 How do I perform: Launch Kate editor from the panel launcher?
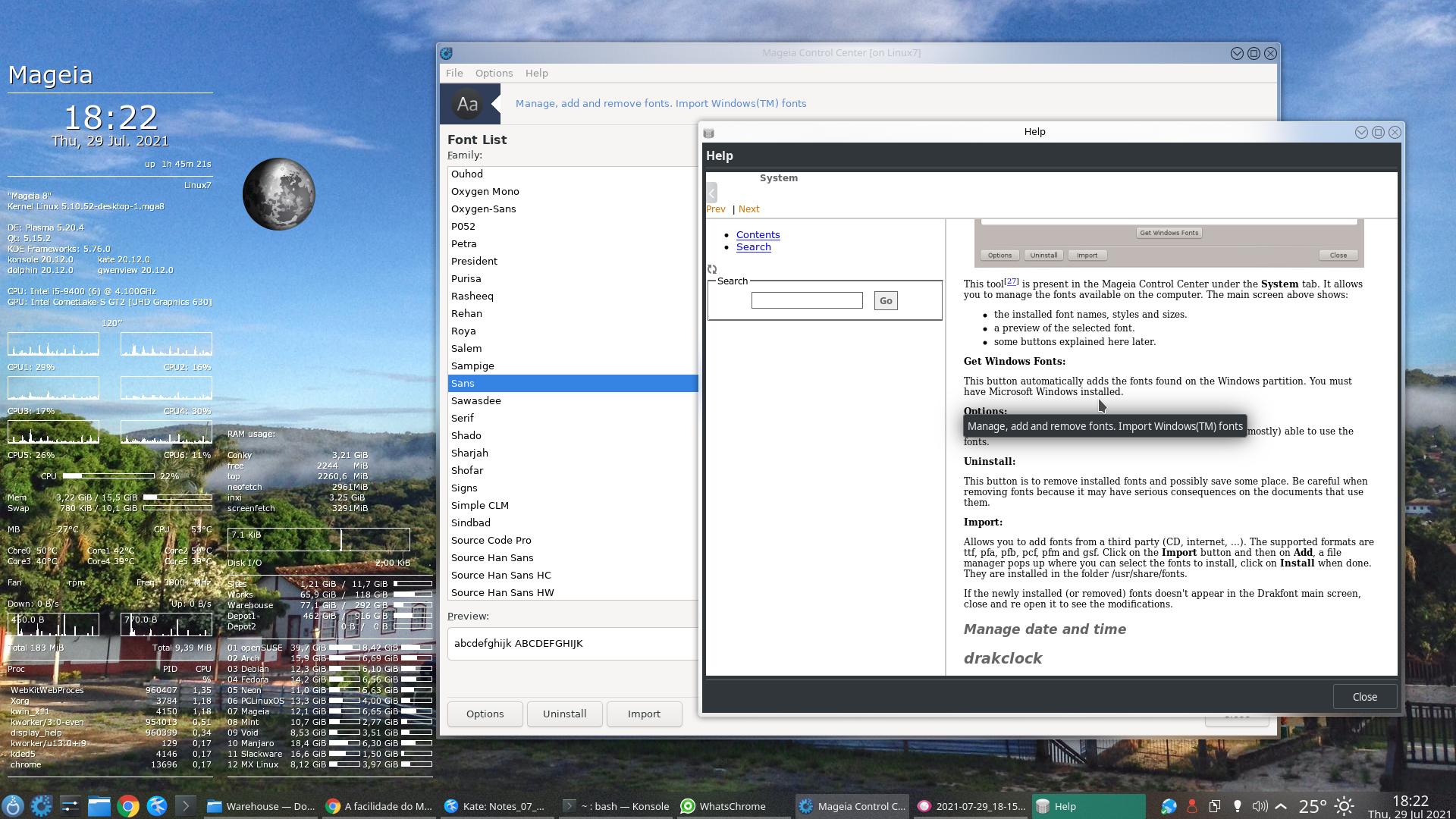(157, 806)
